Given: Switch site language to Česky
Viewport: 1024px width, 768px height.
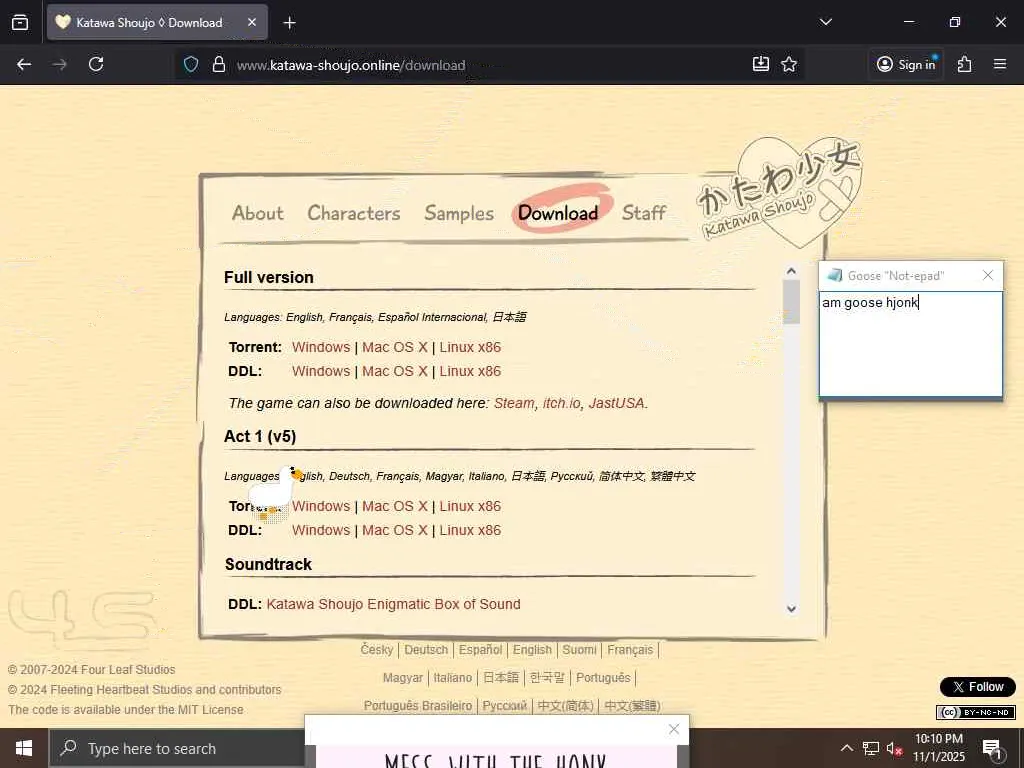Looking at the screenshot, I should click(x=377, y=650).
